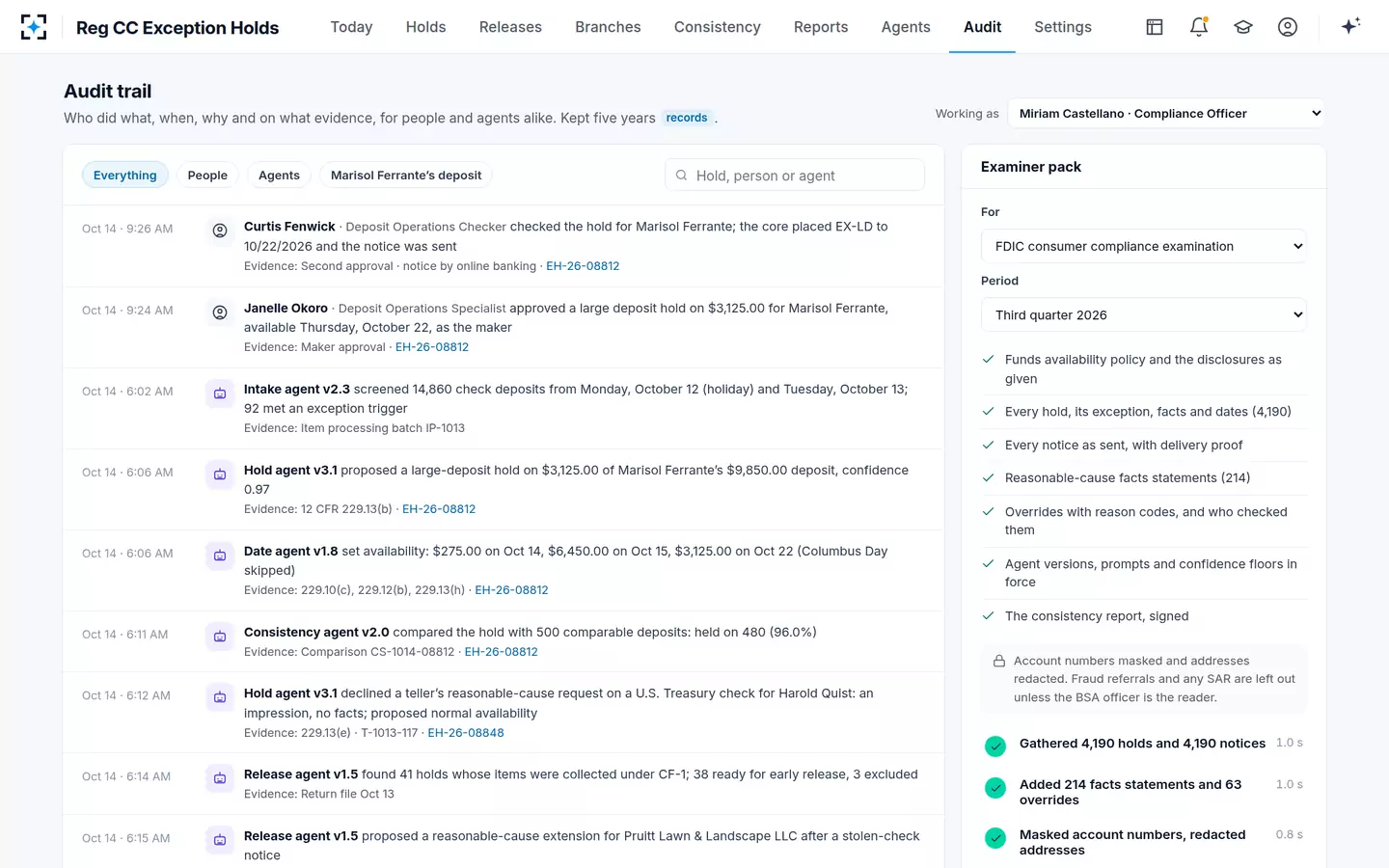Click agent icon beside Consistency agent v2.0
This screenshot has height=868, width=1389.
click(x=220, y=637)
